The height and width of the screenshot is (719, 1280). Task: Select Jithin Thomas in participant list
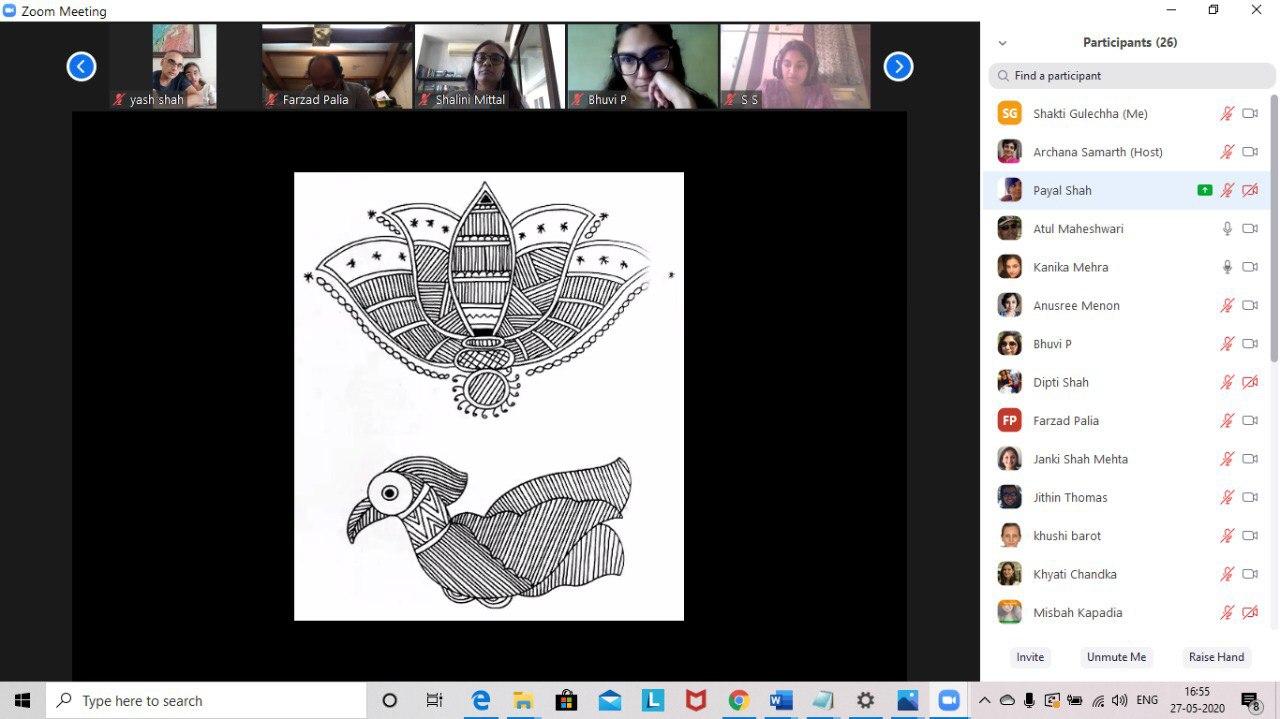click(x=1070, y=498)
